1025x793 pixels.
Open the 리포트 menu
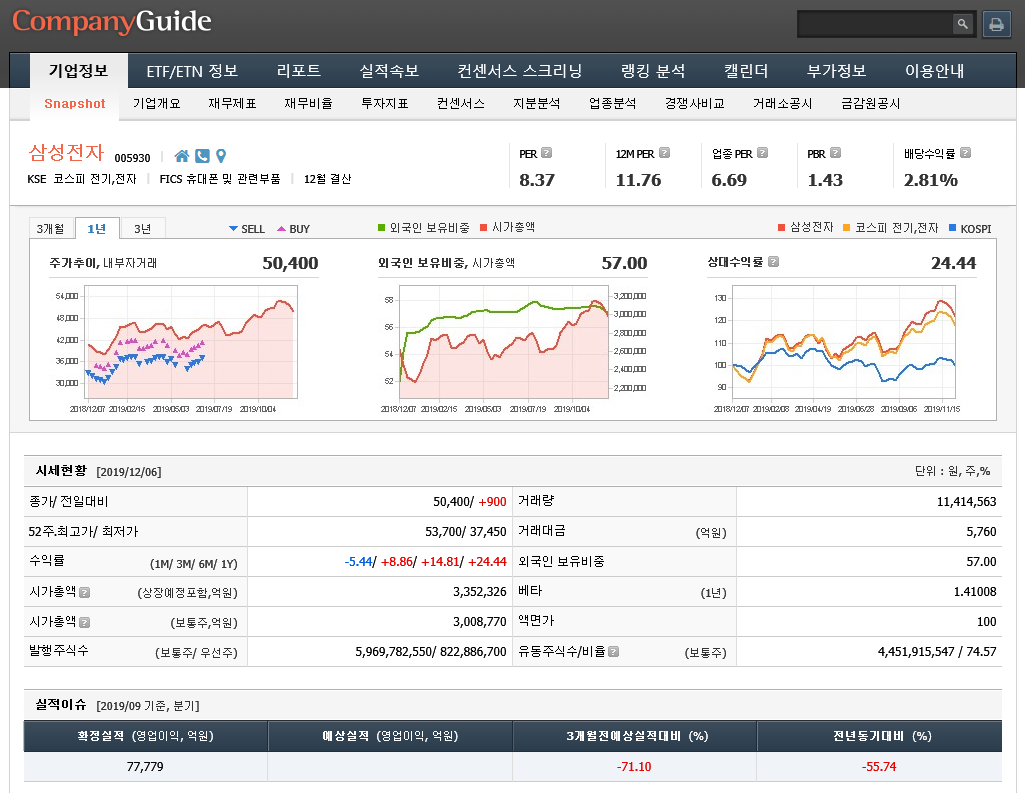[x=299, y=71]
